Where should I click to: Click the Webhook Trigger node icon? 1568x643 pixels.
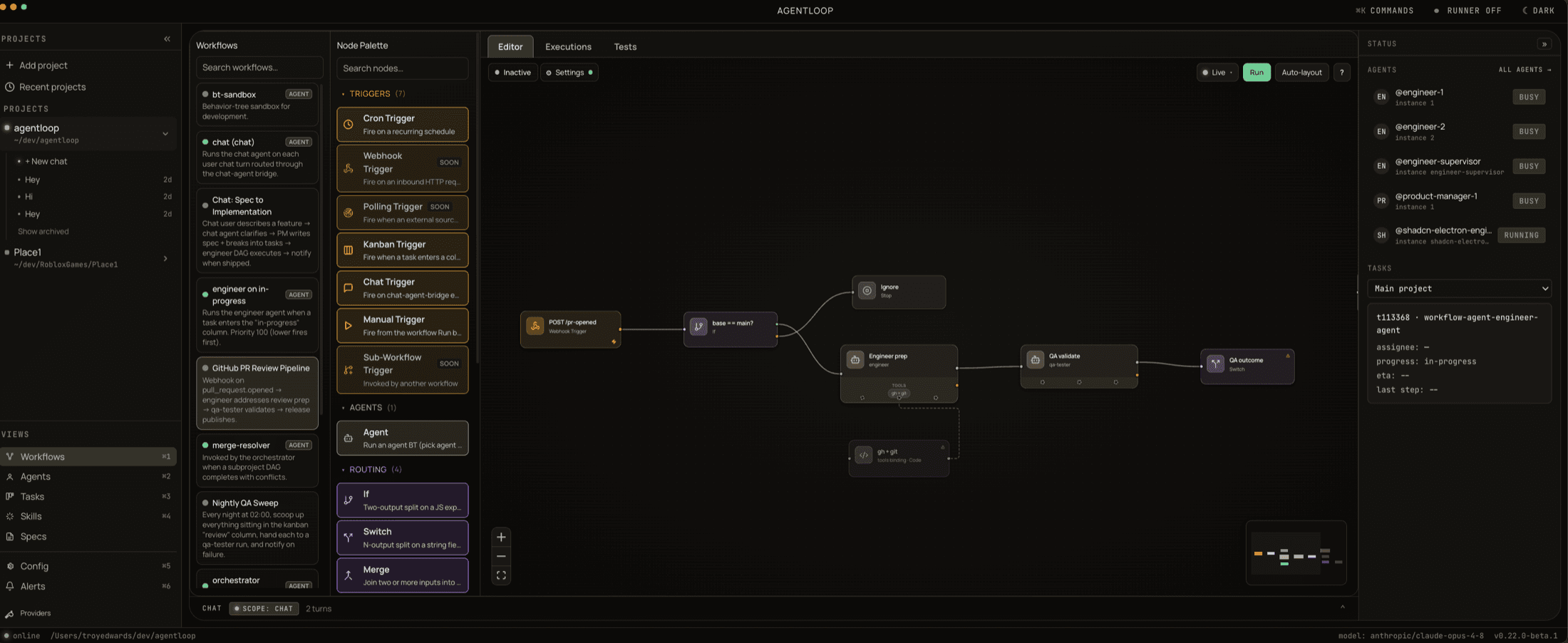[349, 168]
